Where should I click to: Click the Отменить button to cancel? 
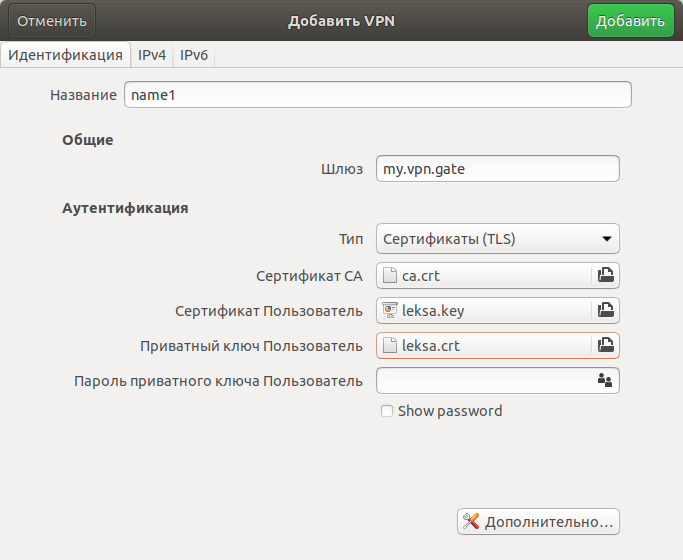[x=52, y=20]
